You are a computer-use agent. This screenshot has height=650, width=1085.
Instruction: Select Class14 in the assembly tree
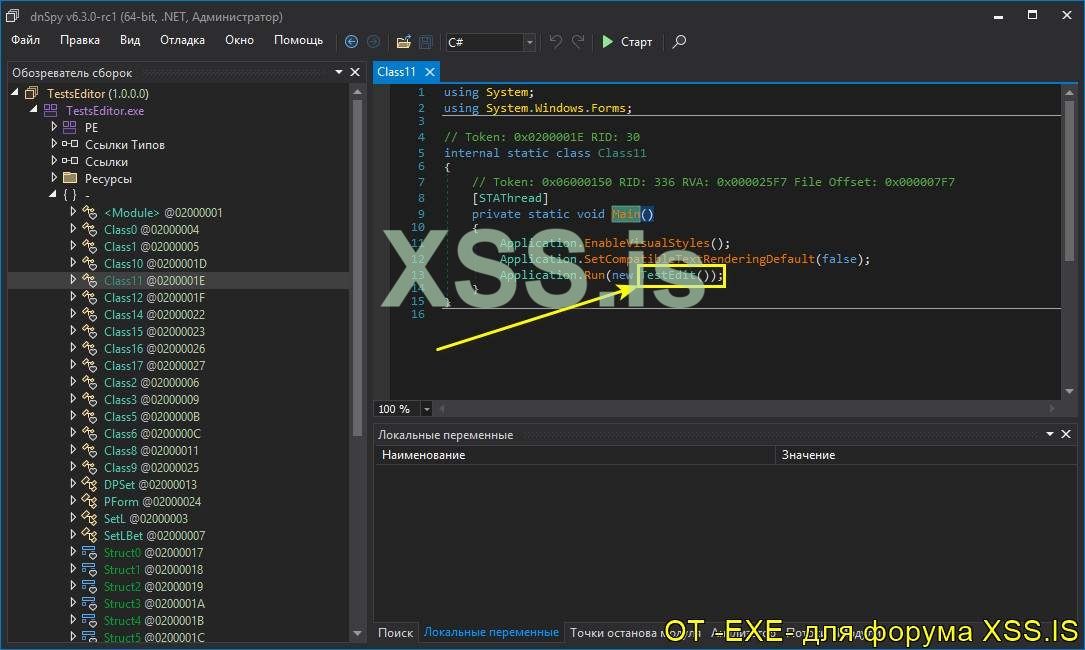(x=124, y=314)
